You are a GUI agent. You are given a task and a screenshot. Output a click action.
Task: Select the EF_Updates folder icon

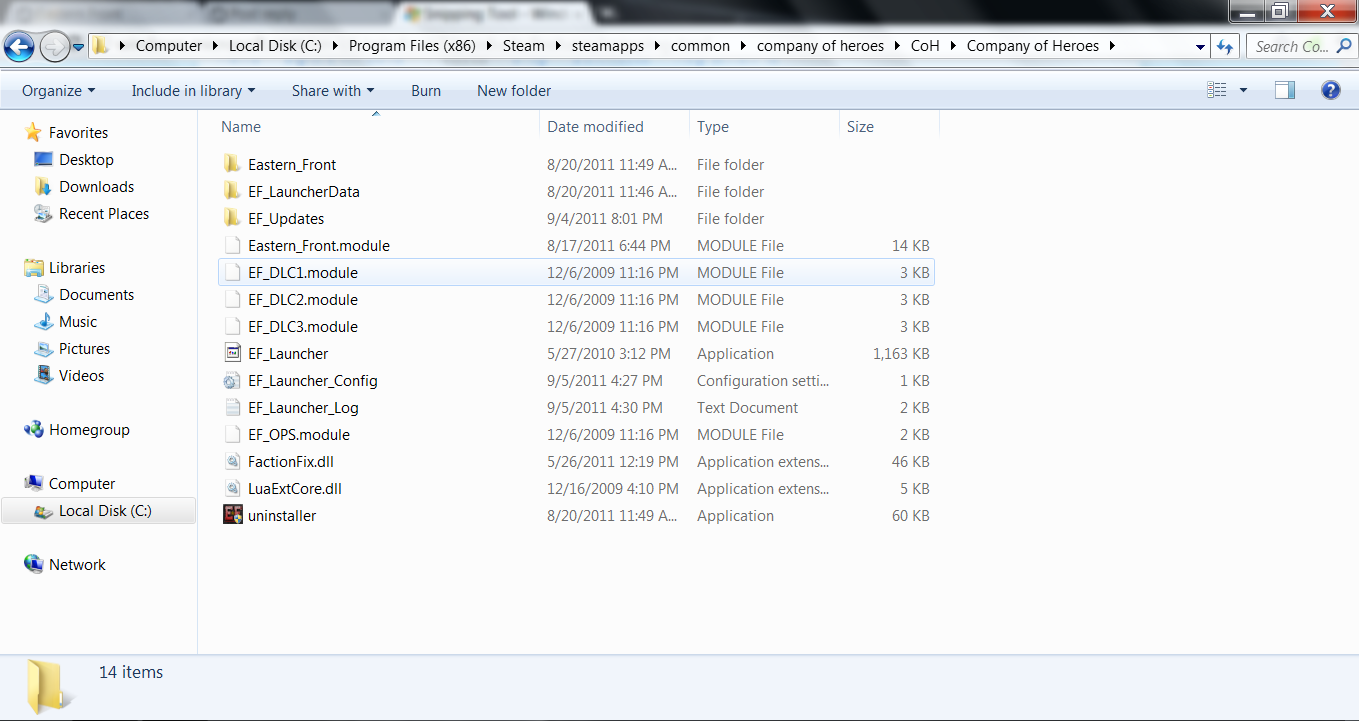pyautogui.click(x=232, y=218)
